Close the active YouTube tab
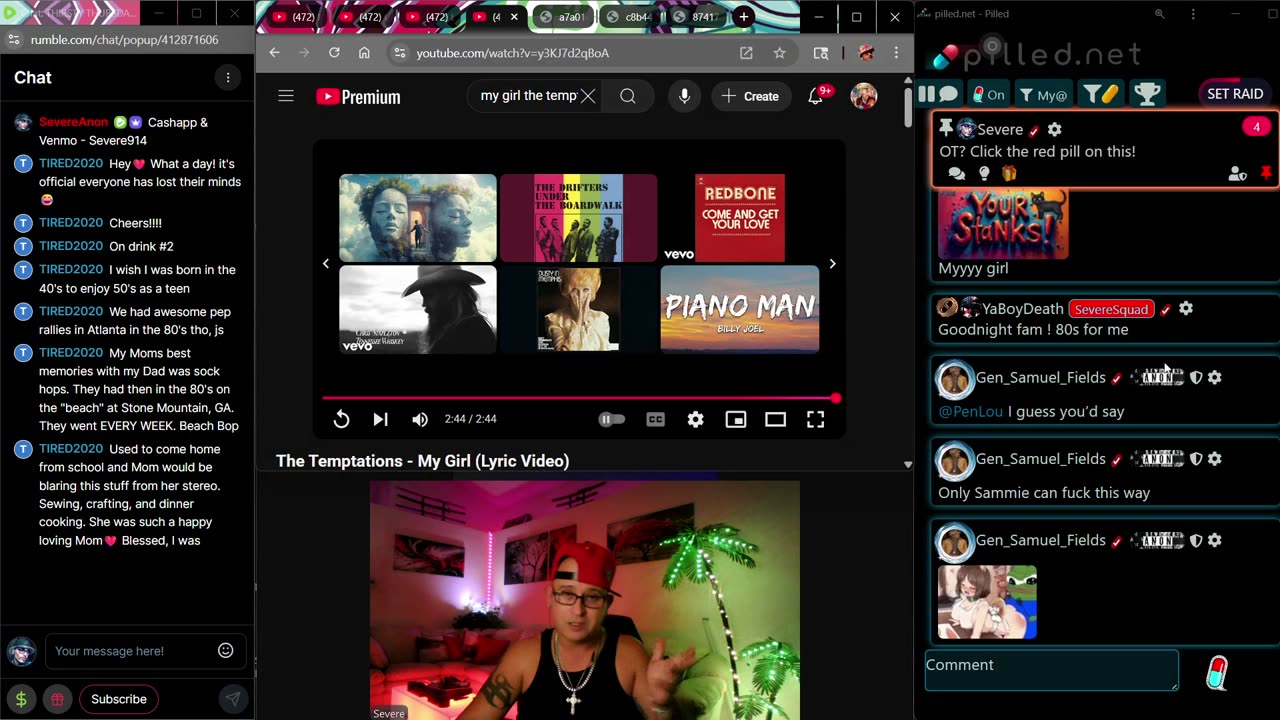 pos(515,17)
